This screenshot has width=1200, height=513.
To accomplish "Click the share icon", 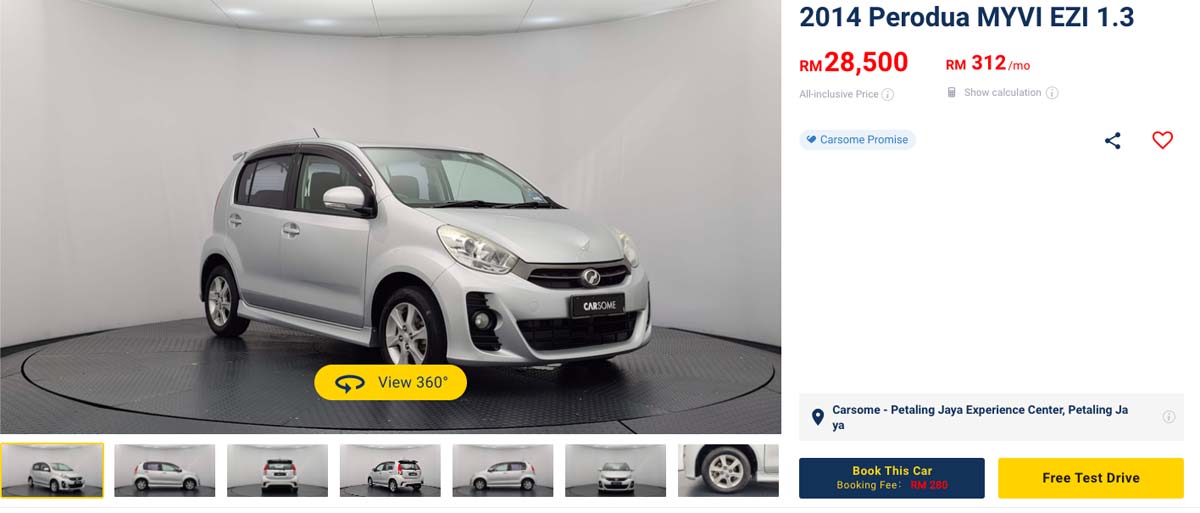I will pyautogui.click(x=1112, y=141).
